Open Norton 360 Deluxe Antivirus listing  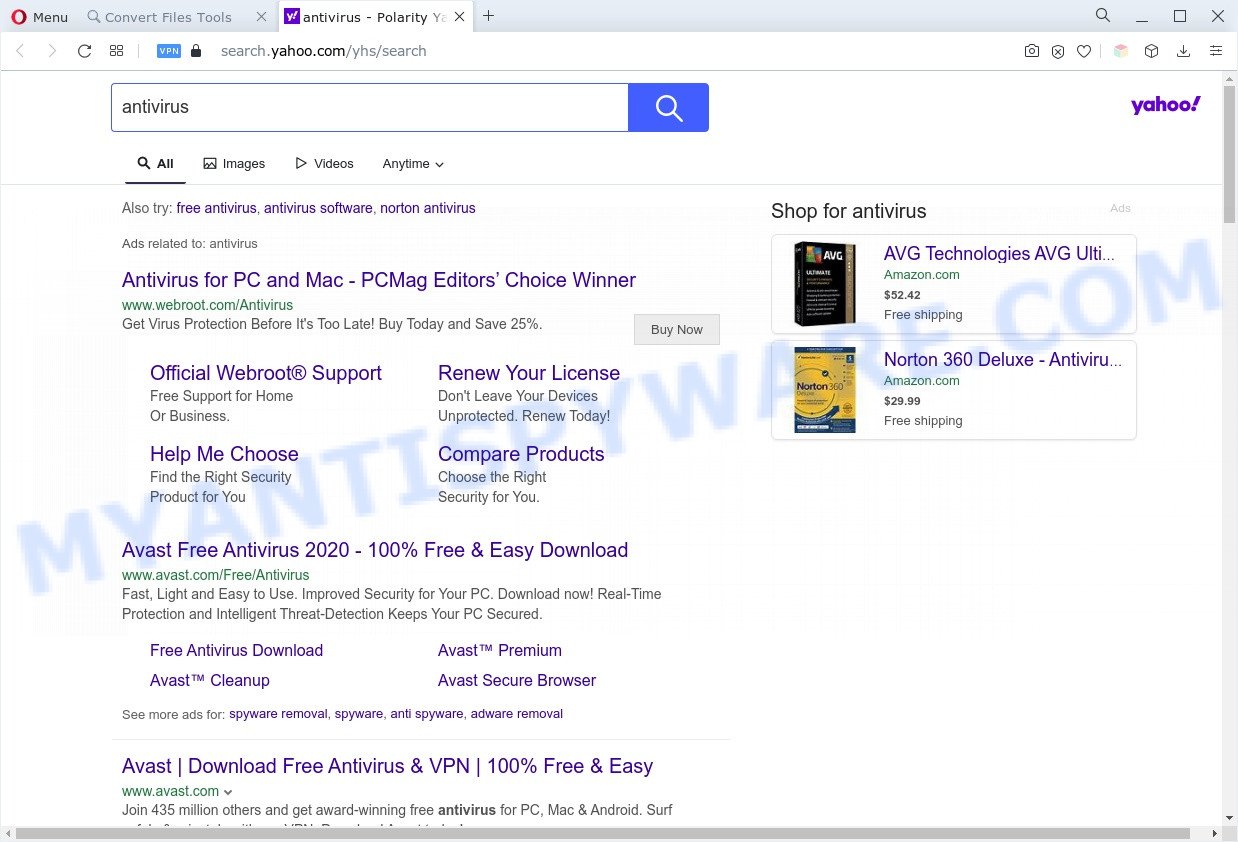(1003, 360)
